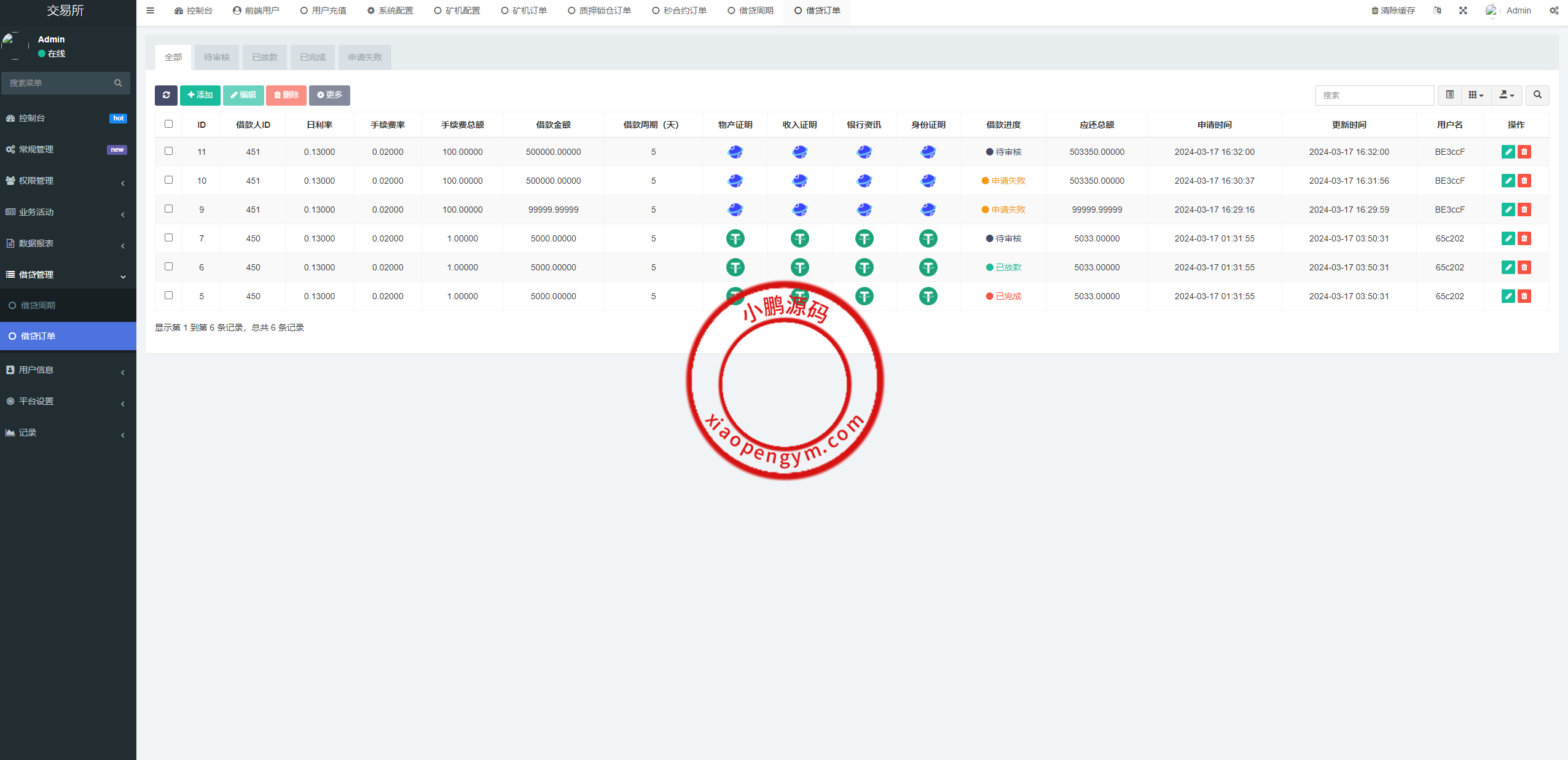This screenshot has height=760, width=1568.
Task: Switch to the 待审核 filter tab
Action: (216, 57)
